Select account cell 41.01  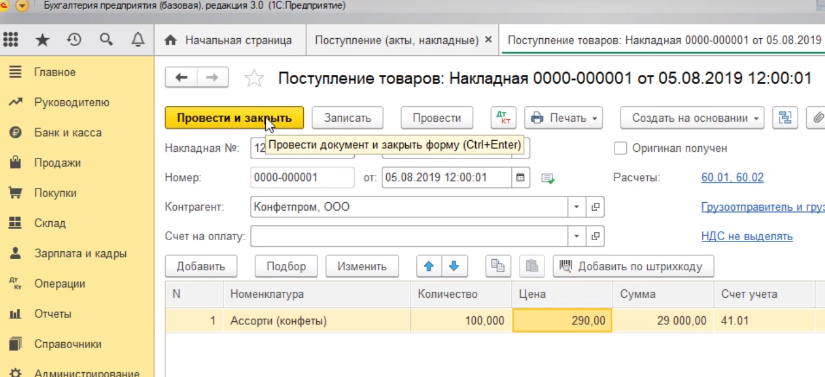point(764,321)
